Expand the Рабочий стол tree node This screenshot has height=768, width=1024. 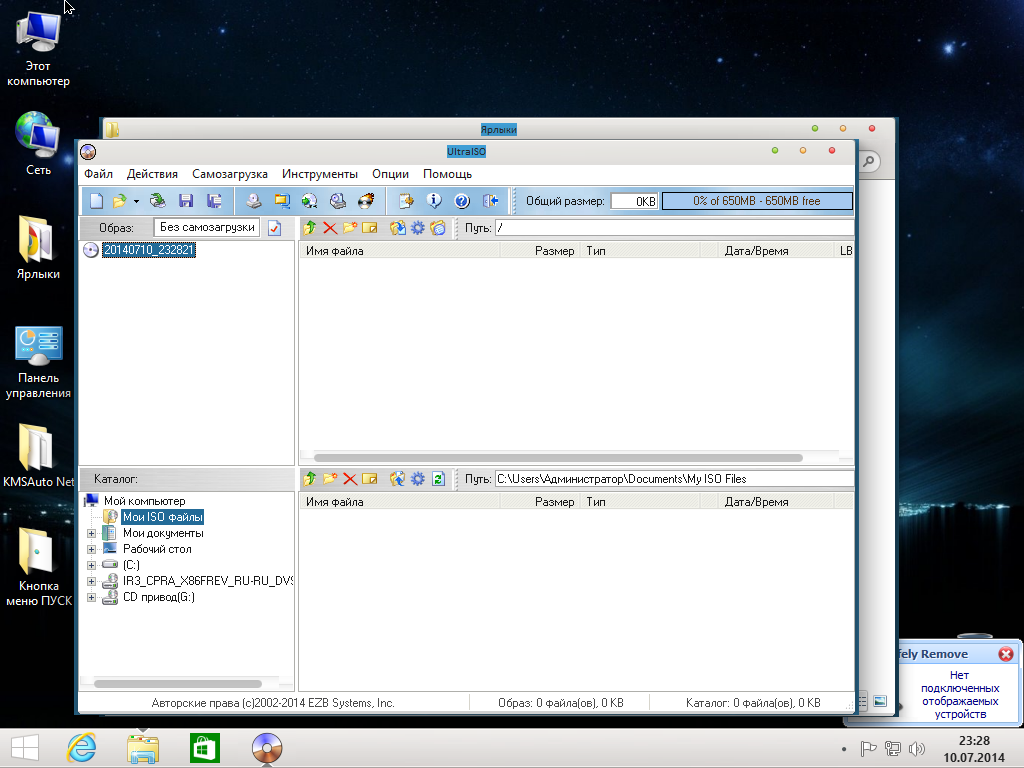(91, 549)
